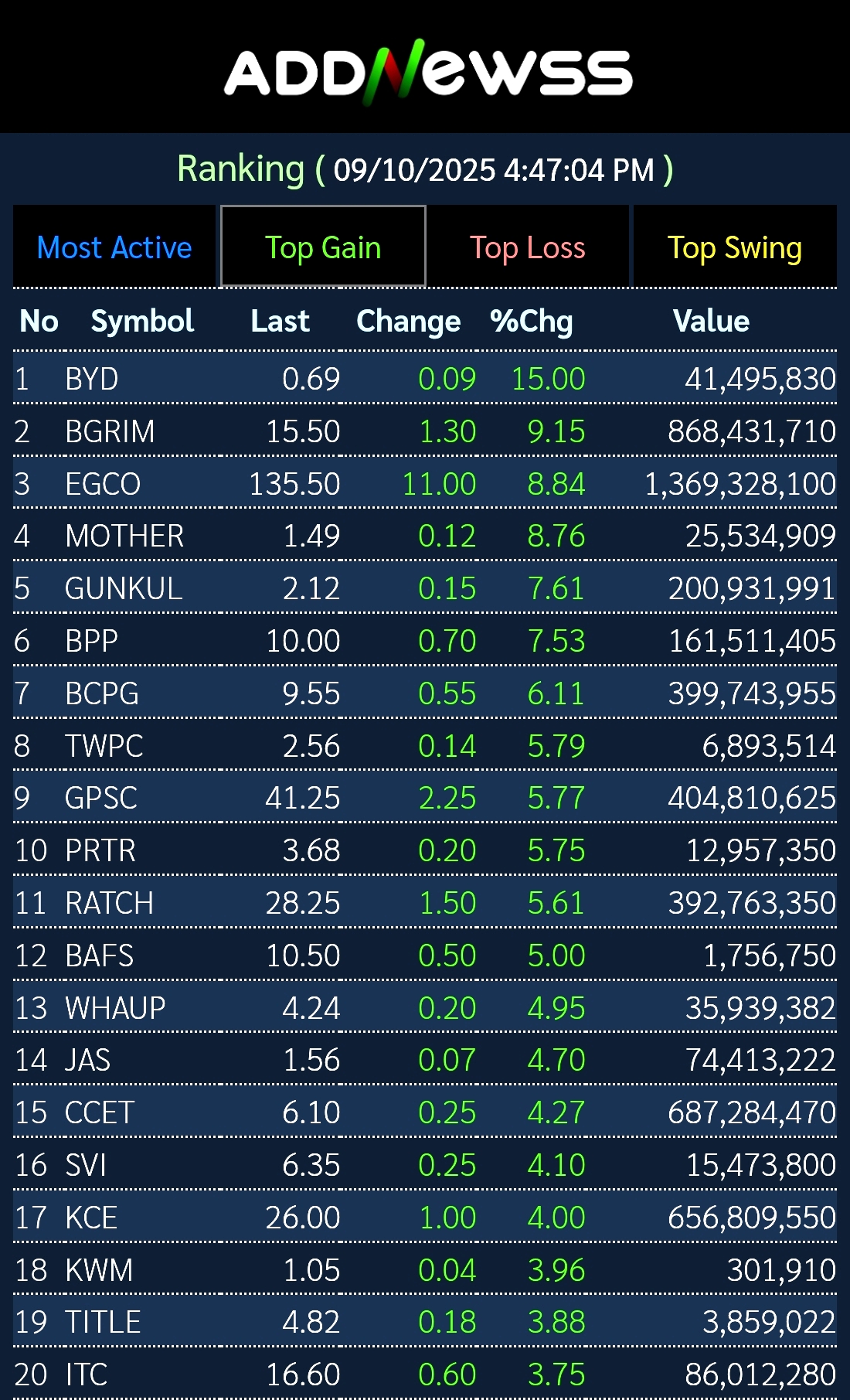Viewport: 850px width, 1400px height.
Task: Click the RATCH stock symbol
Action: (109, 903)
